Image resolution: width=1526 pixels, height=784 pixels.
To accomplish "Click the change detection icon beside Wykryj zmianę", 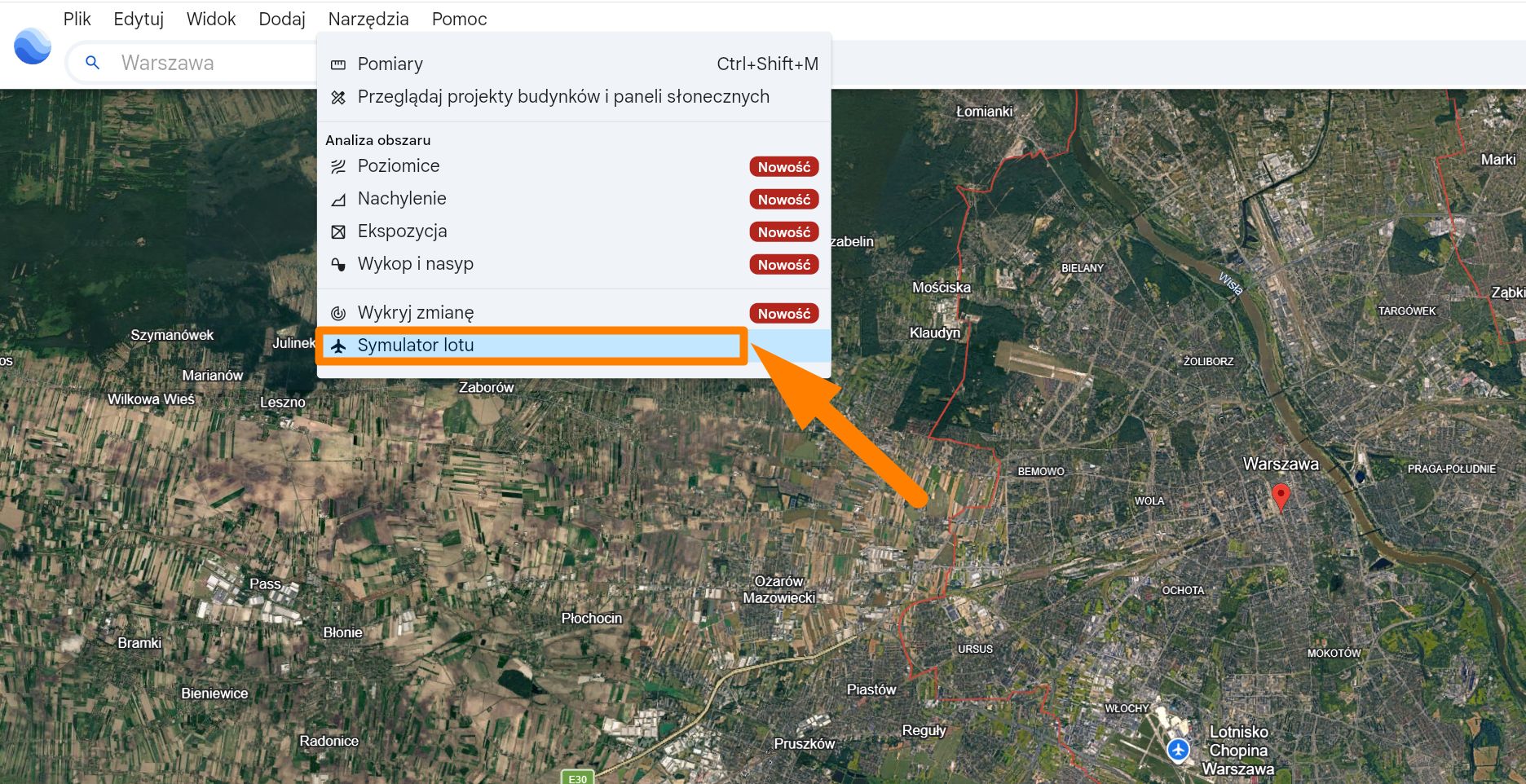I will [338, 313].
